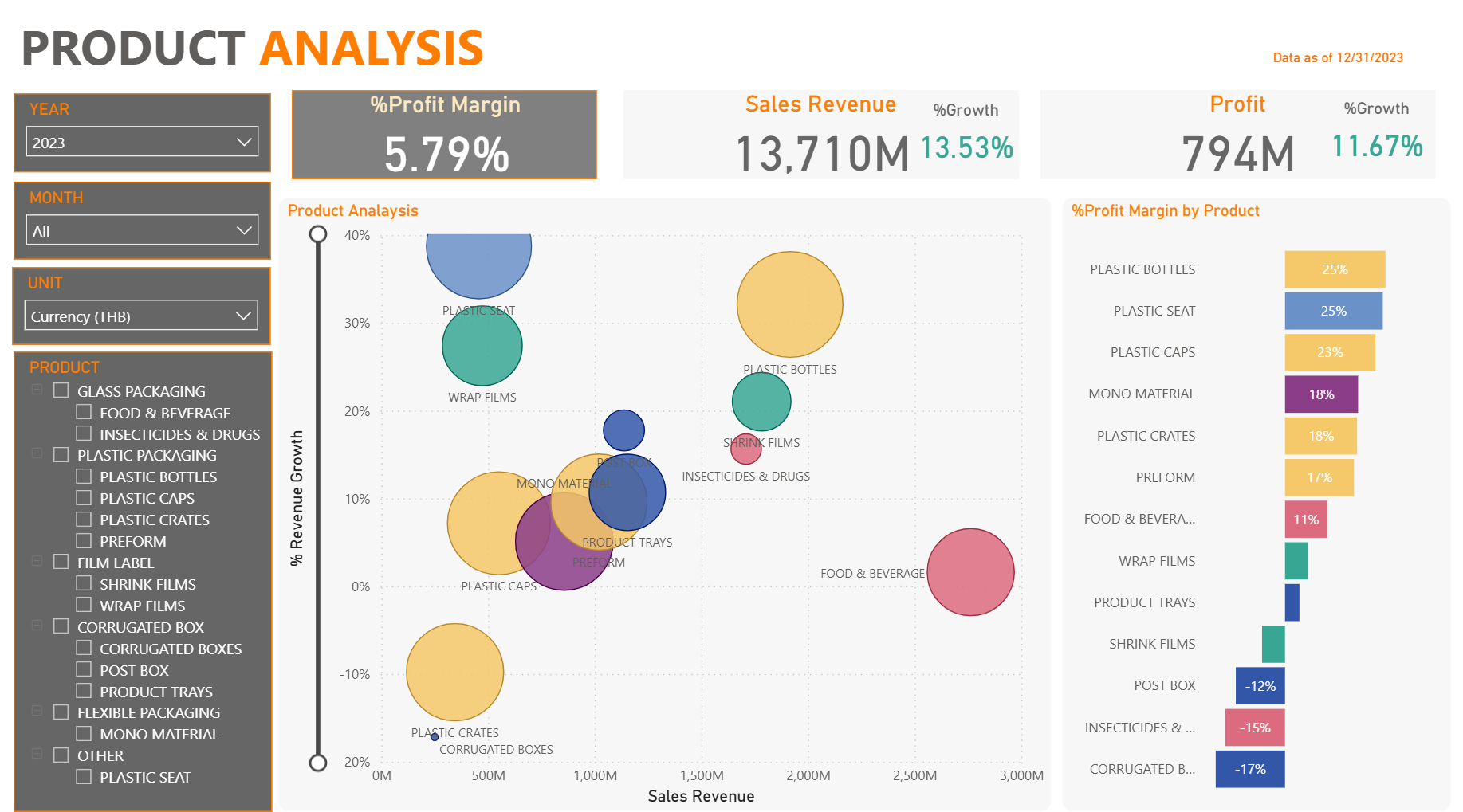Check the PLASTIC BOTTLES checkbox
Screen dimensions: 1463x812
(x=84, y=477)
